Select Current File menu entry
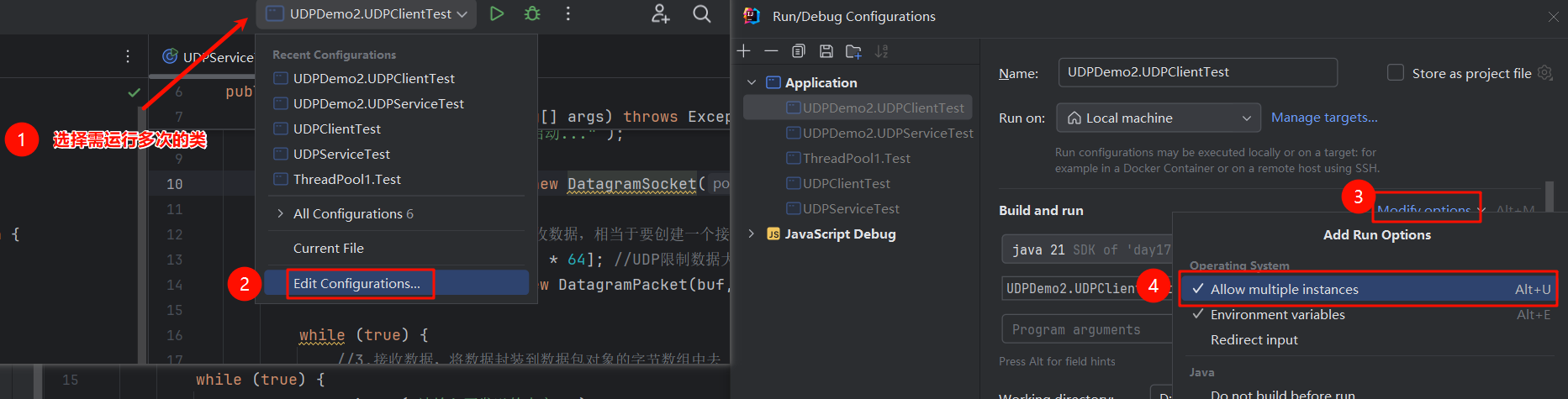The width and height of the screenshot is (1568, 399). [397, 248]
